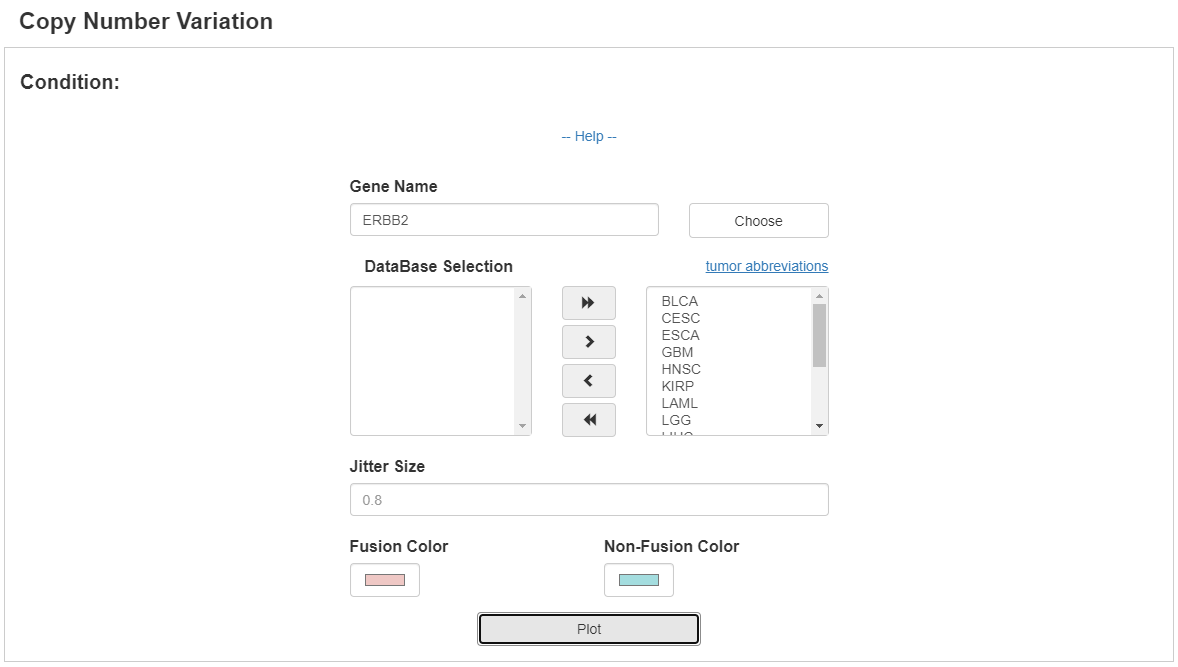Click the single left arrow transfer icon
This screenshot has height=667, width=1178.
click(x=589, y=381)
